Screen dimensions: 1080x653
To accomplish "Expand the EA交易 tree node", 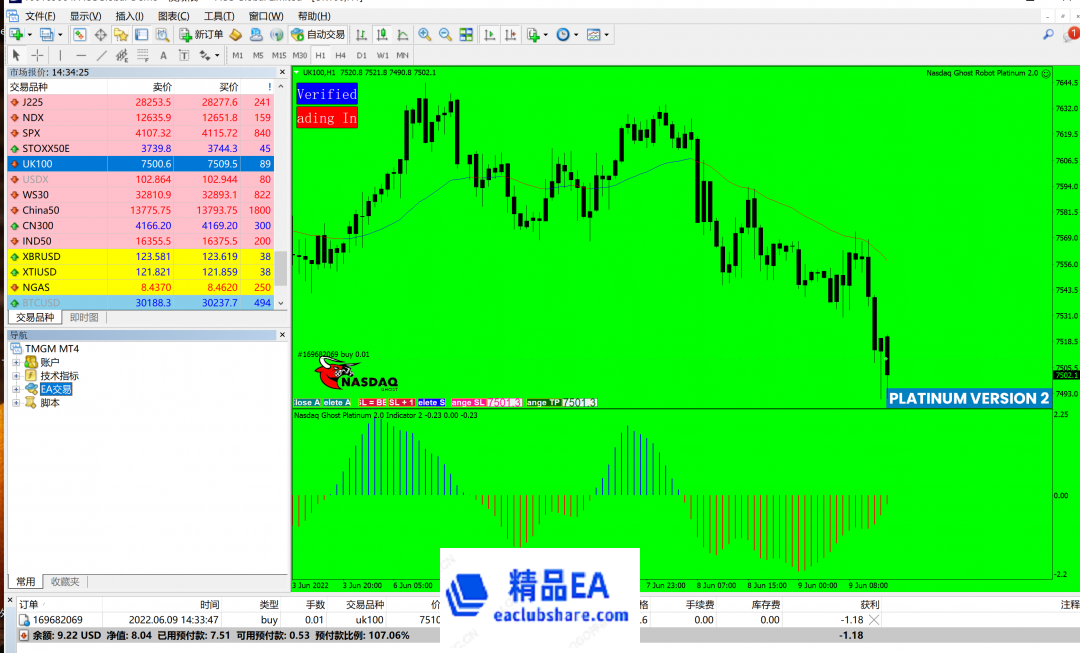I will pos(16,389).
